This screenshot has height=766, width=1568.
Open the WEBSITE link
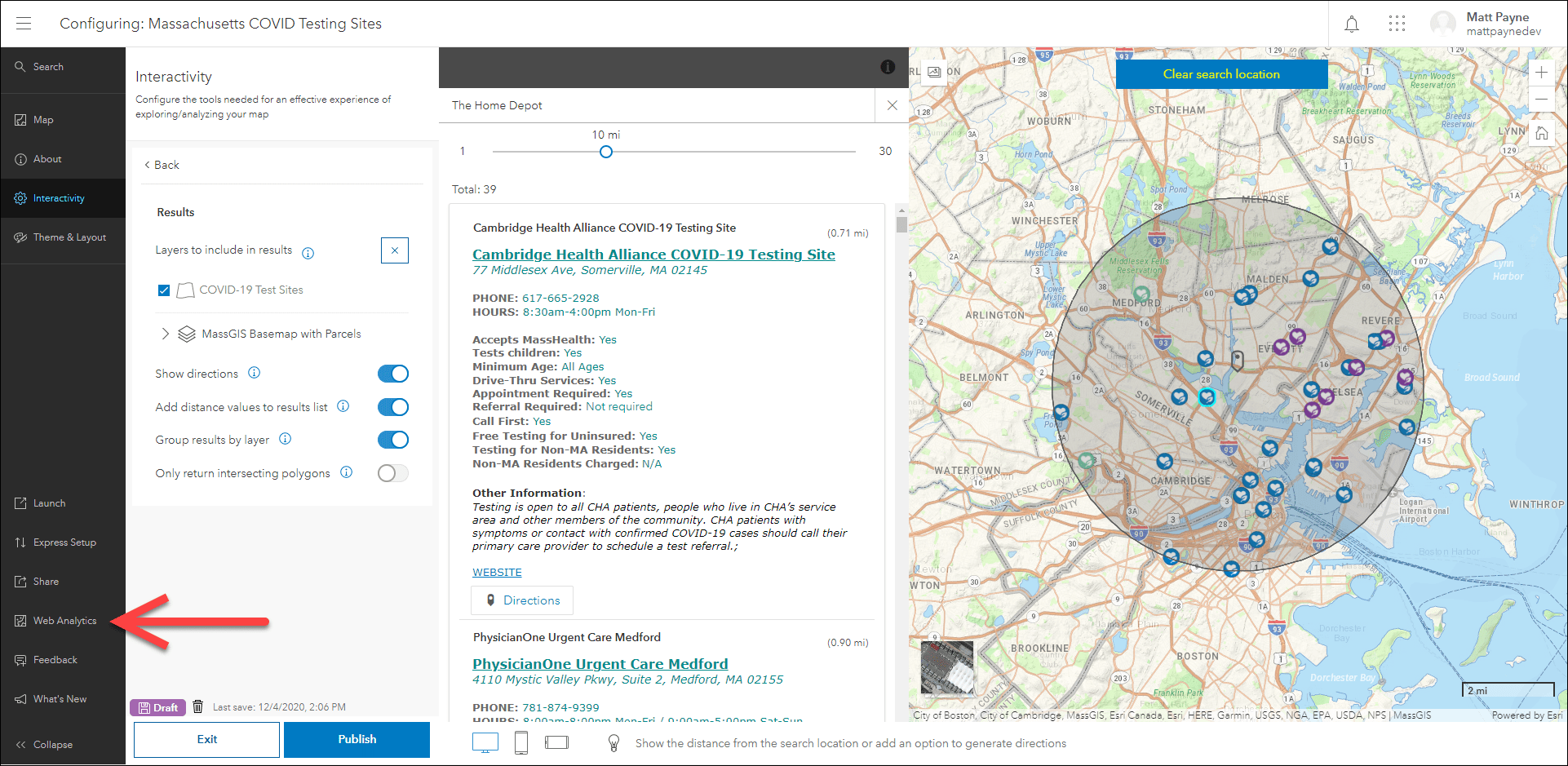[x=497, y=573]
